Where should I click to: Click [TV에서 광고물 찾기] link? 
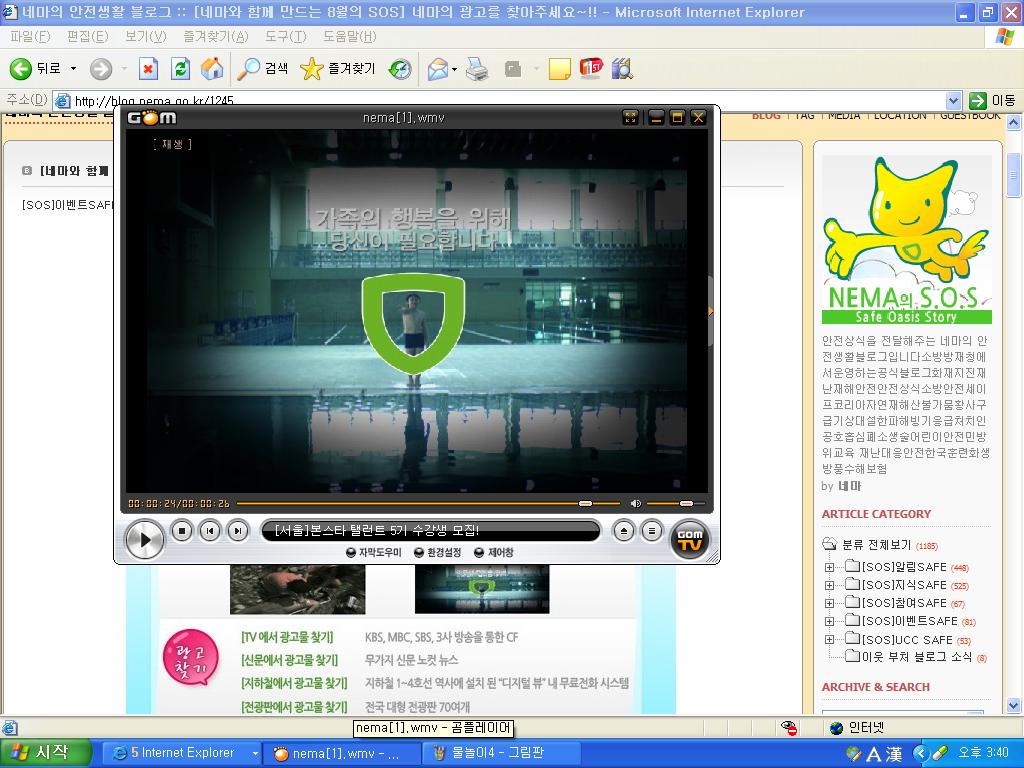coord(287,637)
